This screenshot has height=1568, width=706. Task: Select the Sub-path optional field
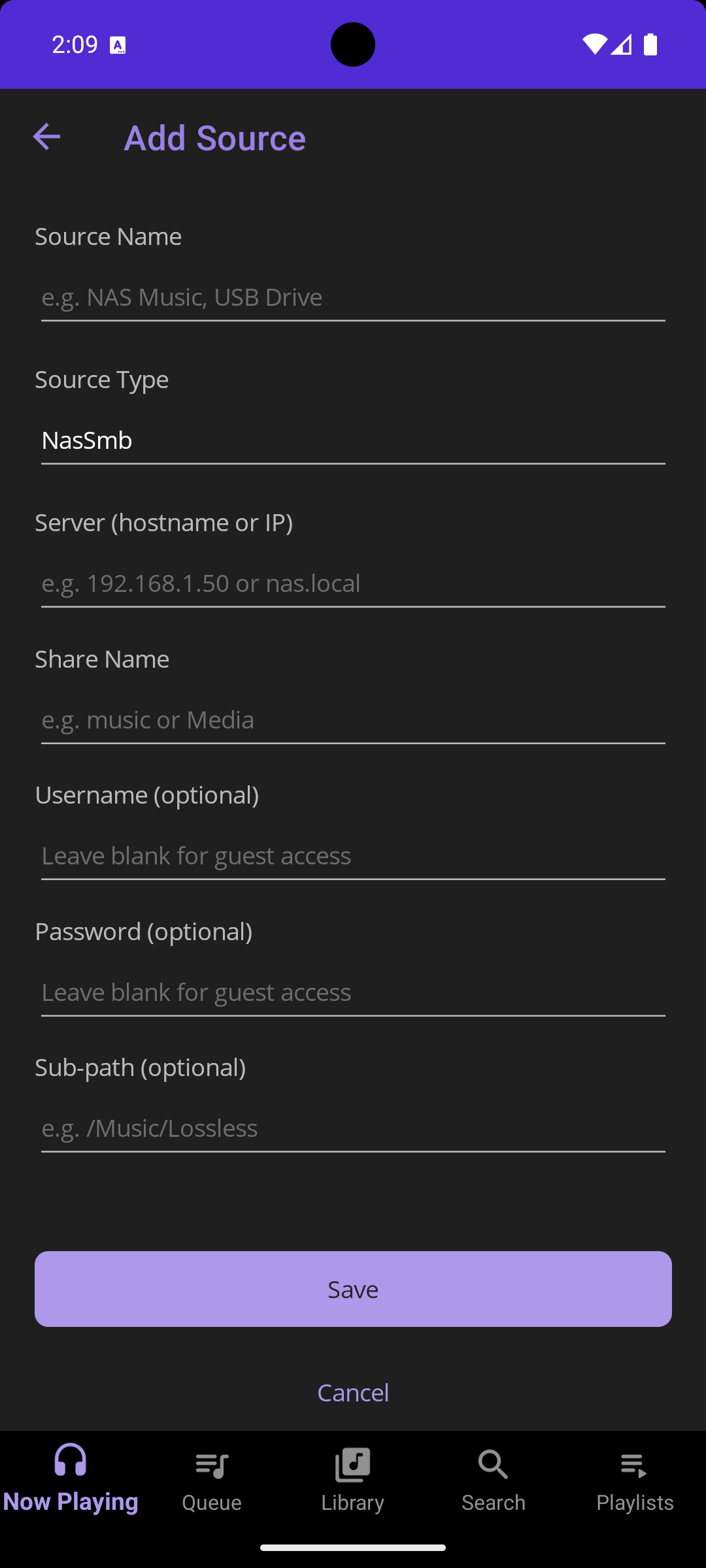tap(353, 1128)
